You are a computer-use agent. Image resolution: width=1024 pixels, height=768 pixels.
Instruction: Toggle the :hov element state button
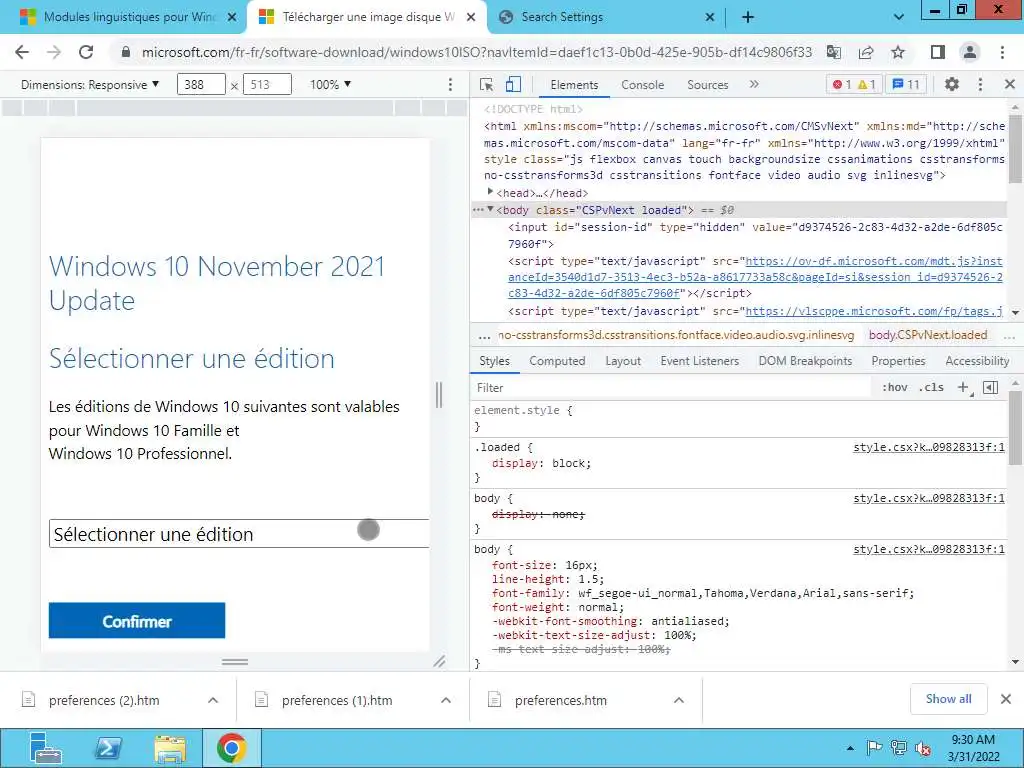(894, 387)
